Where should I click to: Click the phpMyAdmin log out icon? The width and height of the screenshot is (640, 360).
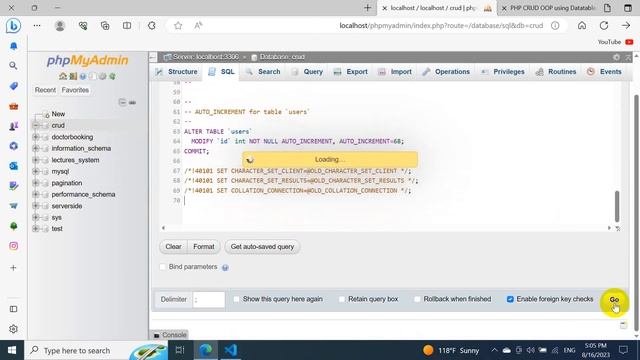73,76
